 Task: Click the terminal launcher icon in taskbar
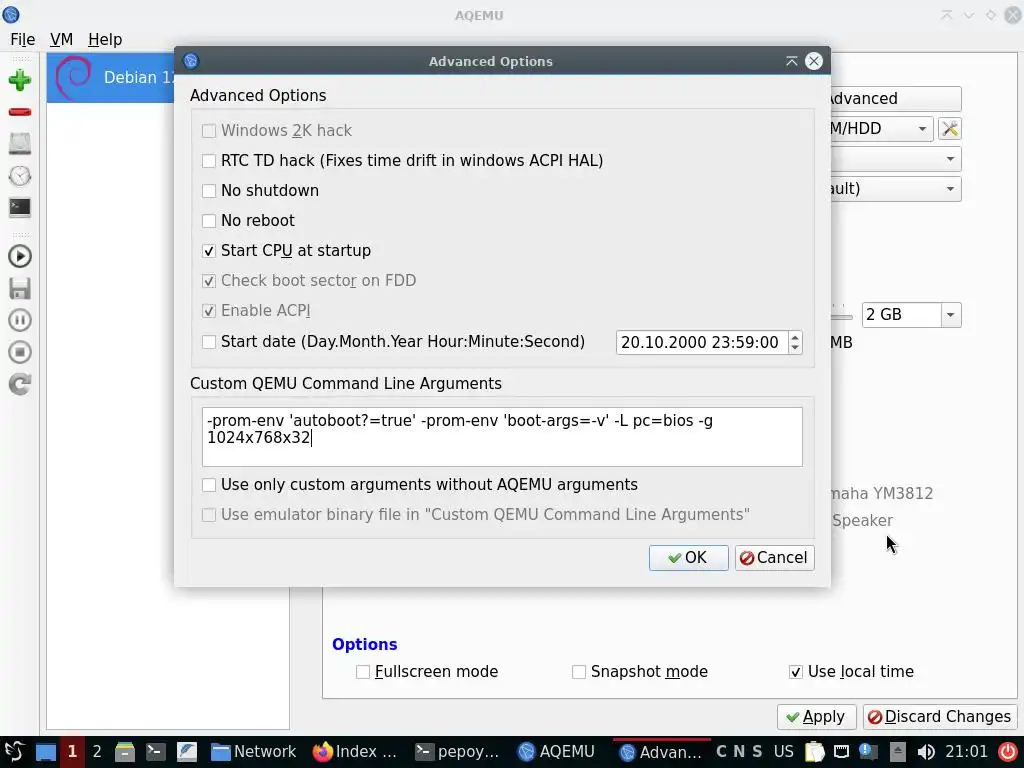pos(155,752)
